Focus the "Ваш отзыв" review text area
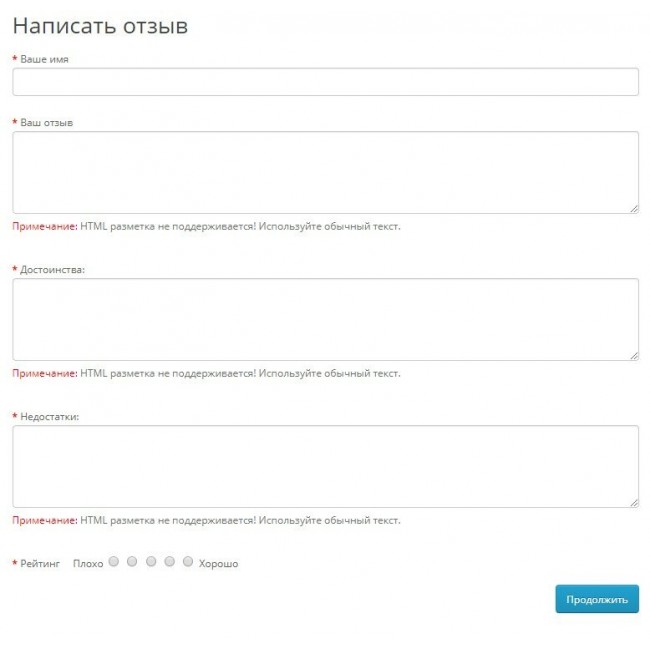Screen dimensions: 650x650 [325, 172]
